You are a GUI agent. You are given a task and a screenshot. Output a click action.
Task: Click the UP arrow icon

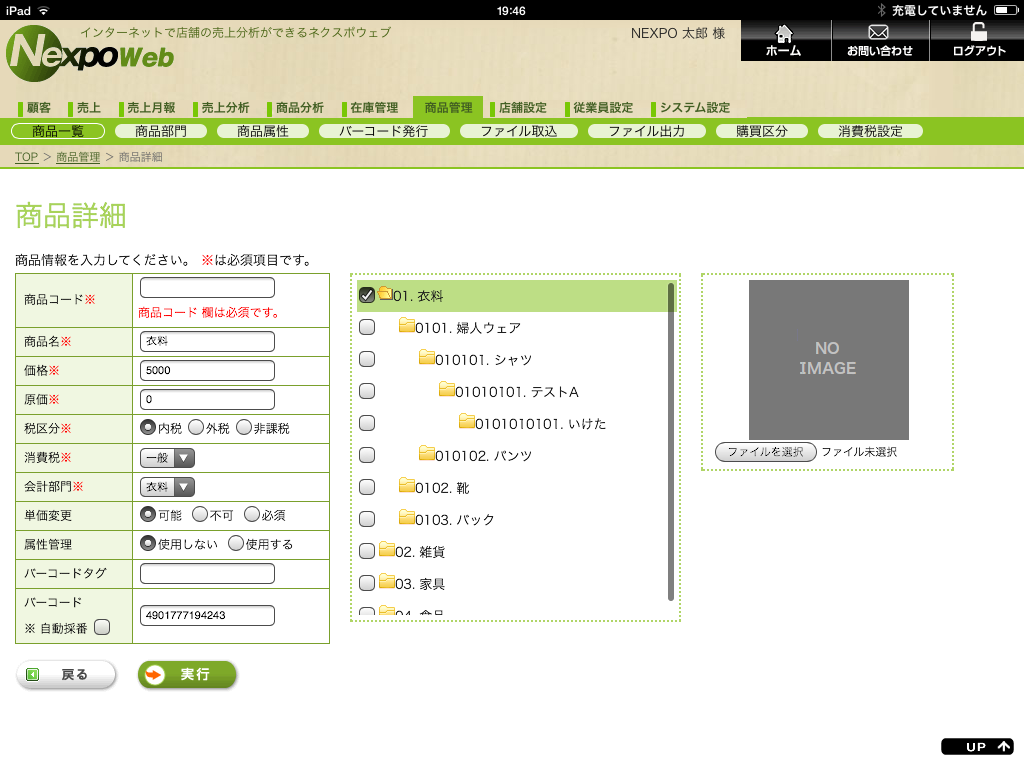click(x=1004, y=746)
